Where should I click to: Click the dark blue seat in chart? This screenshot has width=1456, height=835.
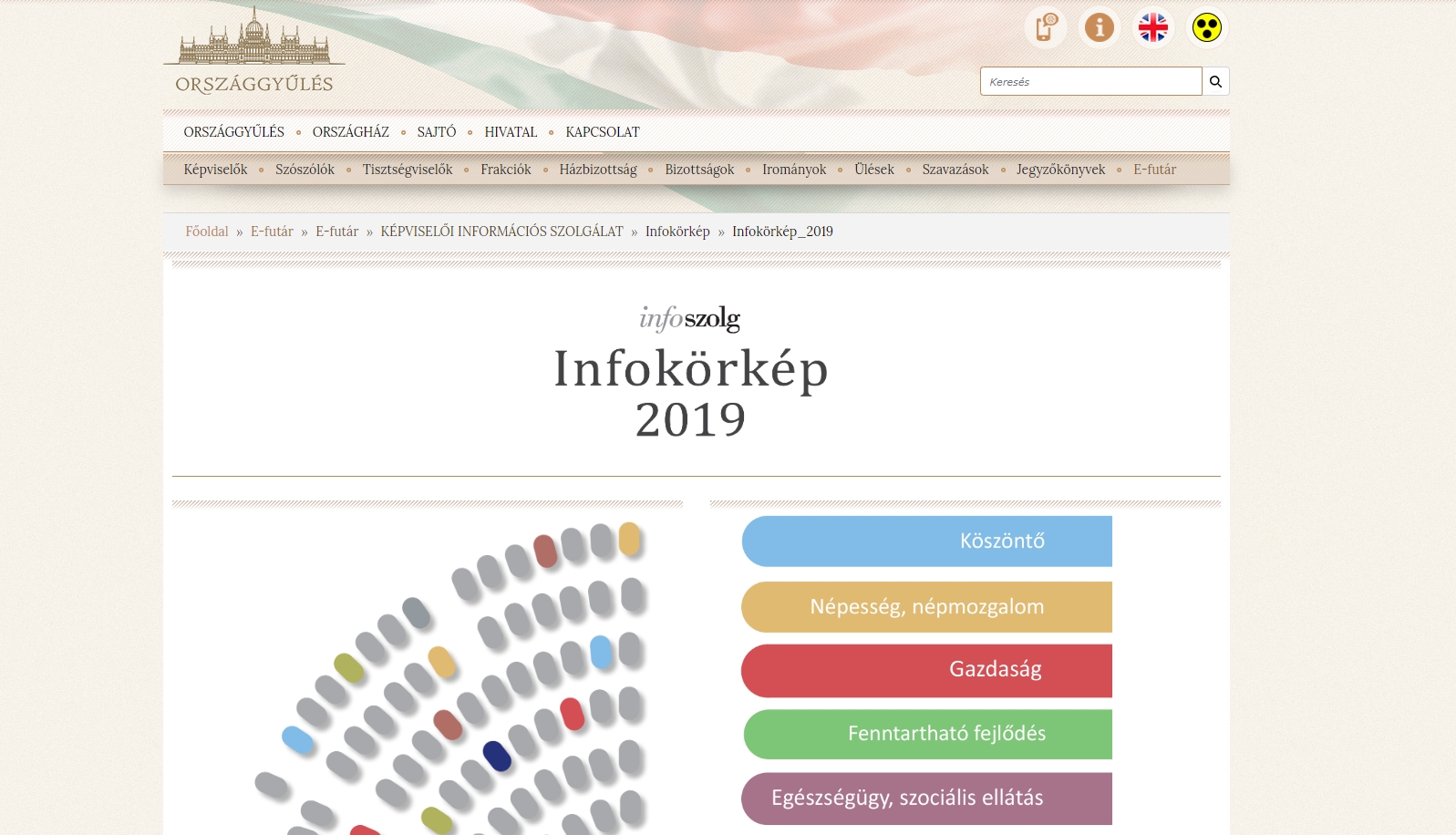pos(497,756)
